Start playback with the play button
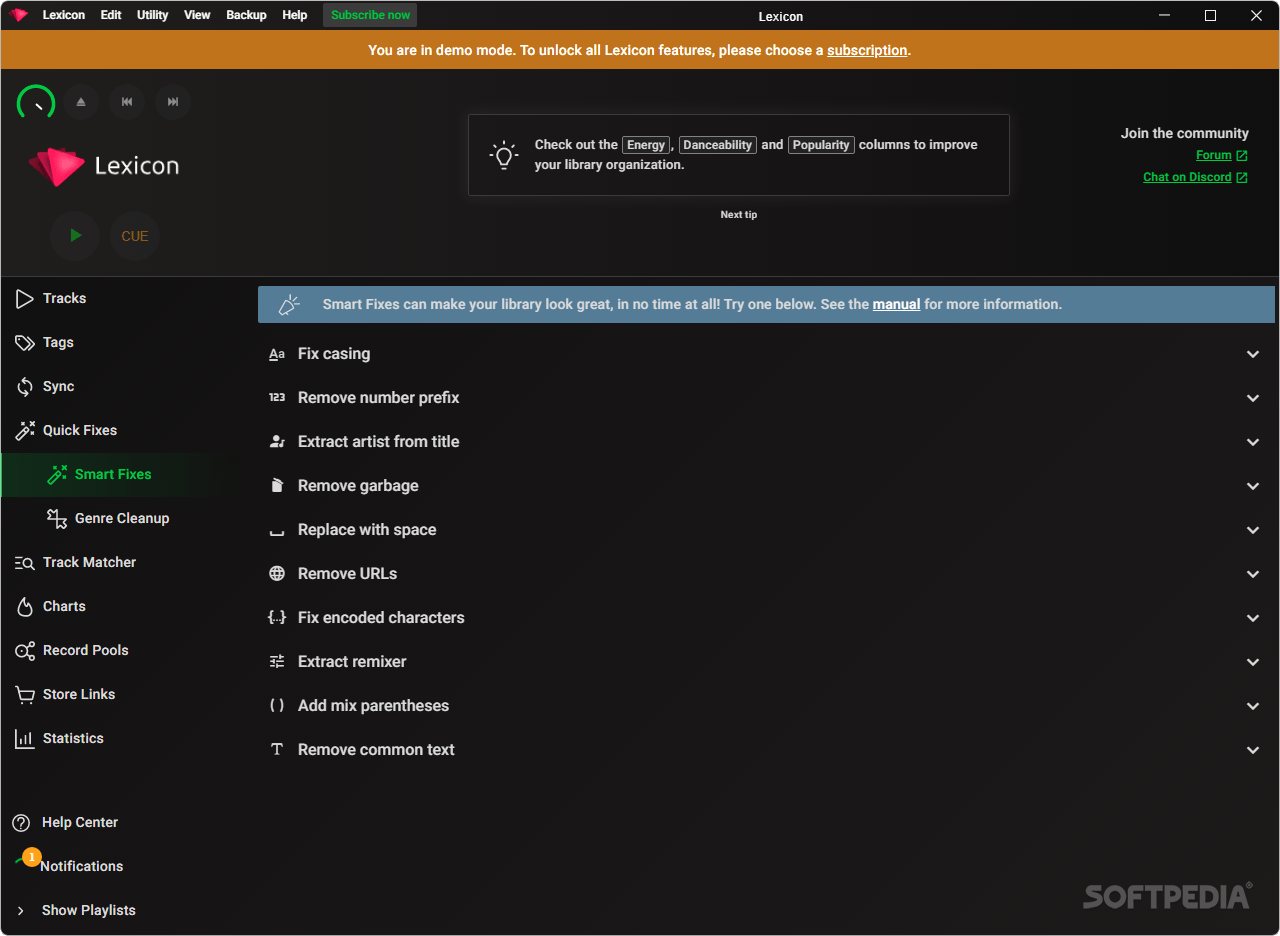 click(x=75, y=236)
